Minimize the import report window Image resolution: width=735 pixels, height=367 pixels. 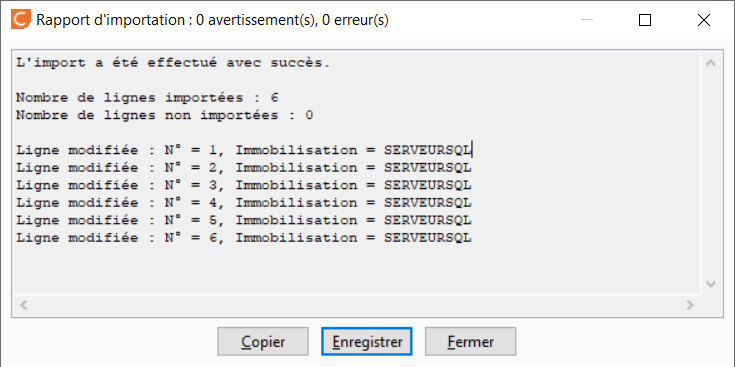click(x=587, y=20)
